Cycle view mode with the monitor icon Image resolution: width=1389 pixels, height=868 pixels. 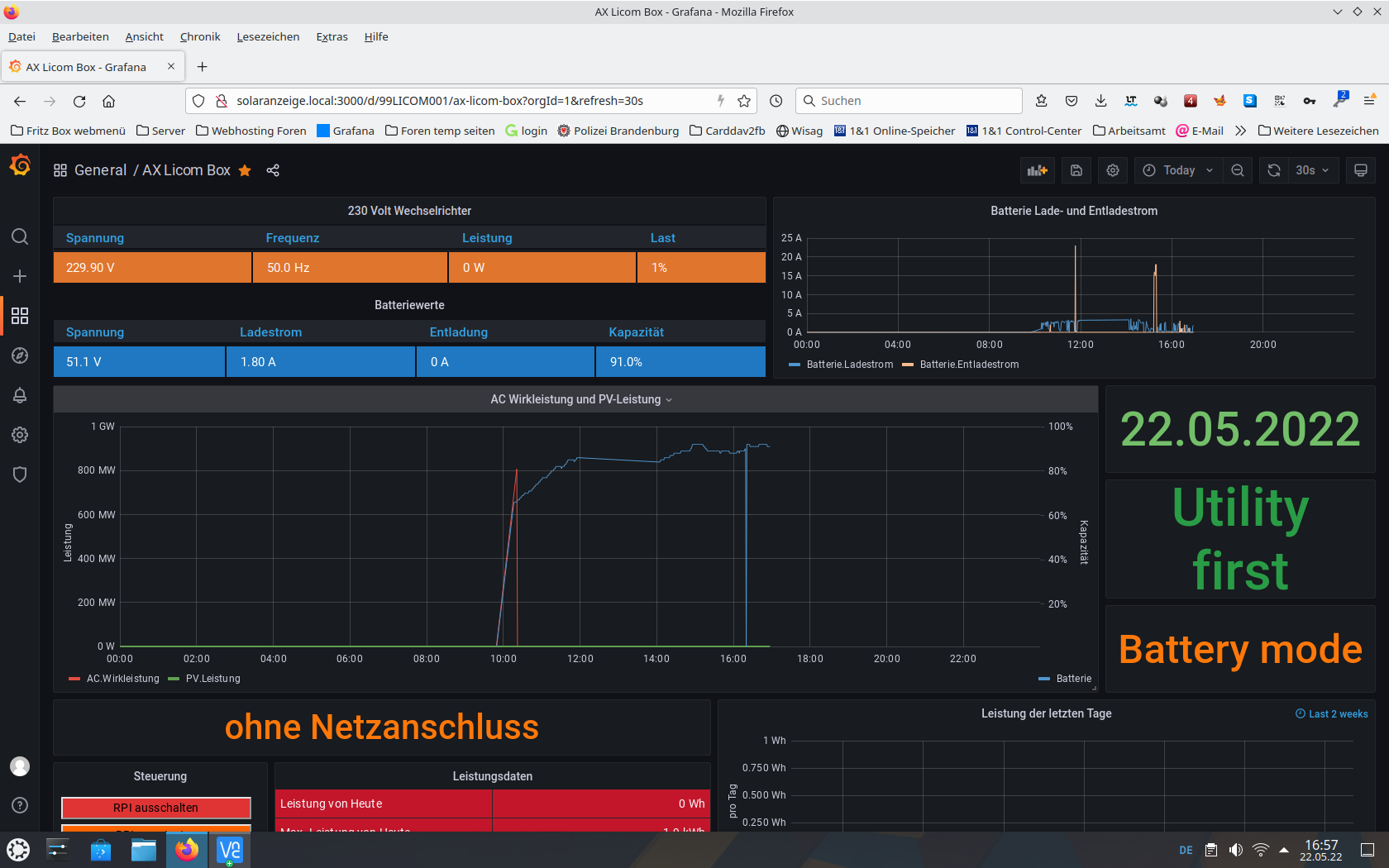tap(1360, 170)
